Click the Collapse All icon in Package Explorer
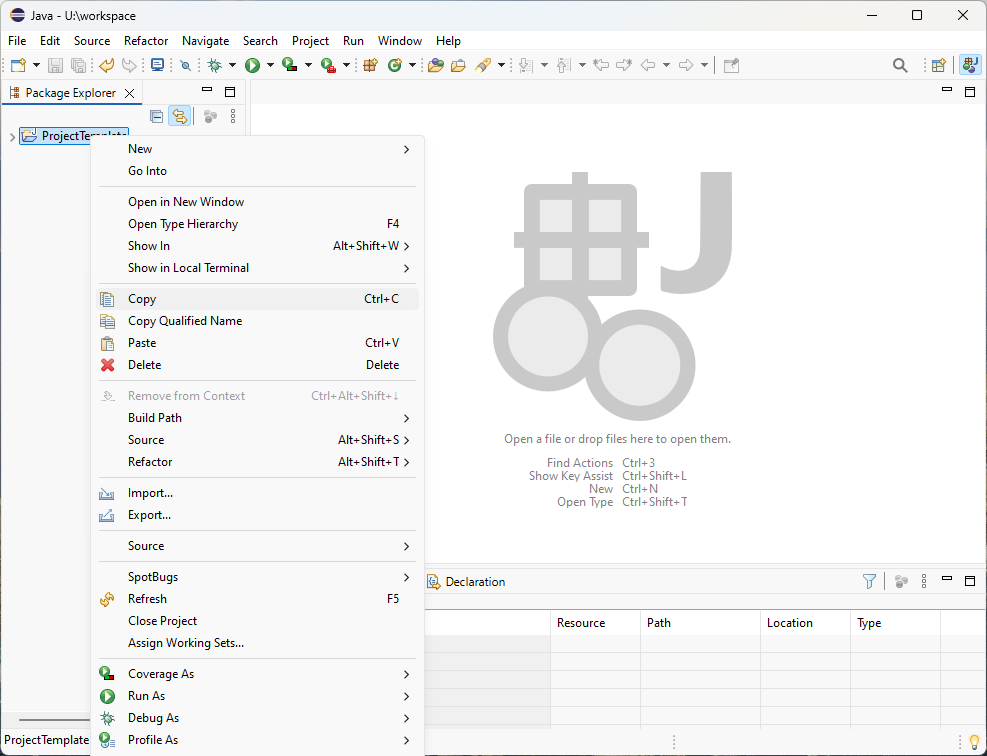Image resolution: width=987 pixels, height=756 pixels. click(156, 116)
